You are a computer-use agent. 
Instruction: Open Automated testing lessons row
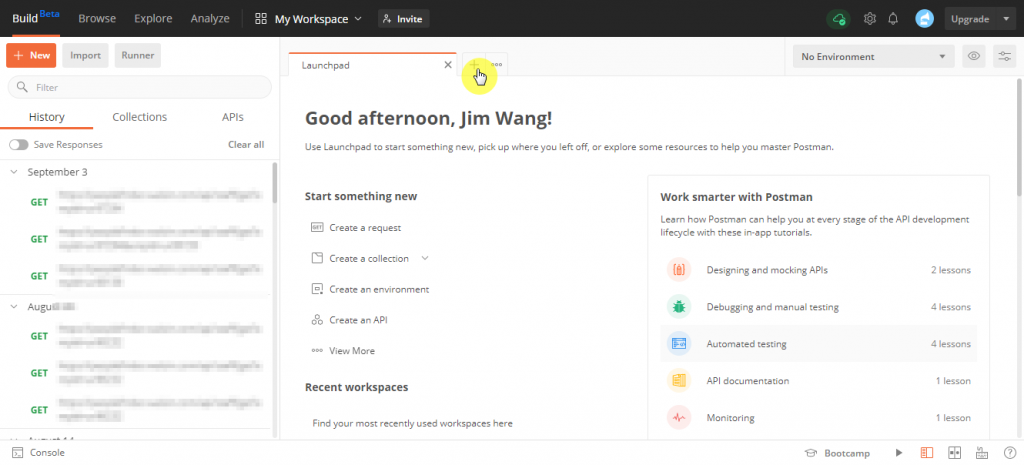pos(819,344)
